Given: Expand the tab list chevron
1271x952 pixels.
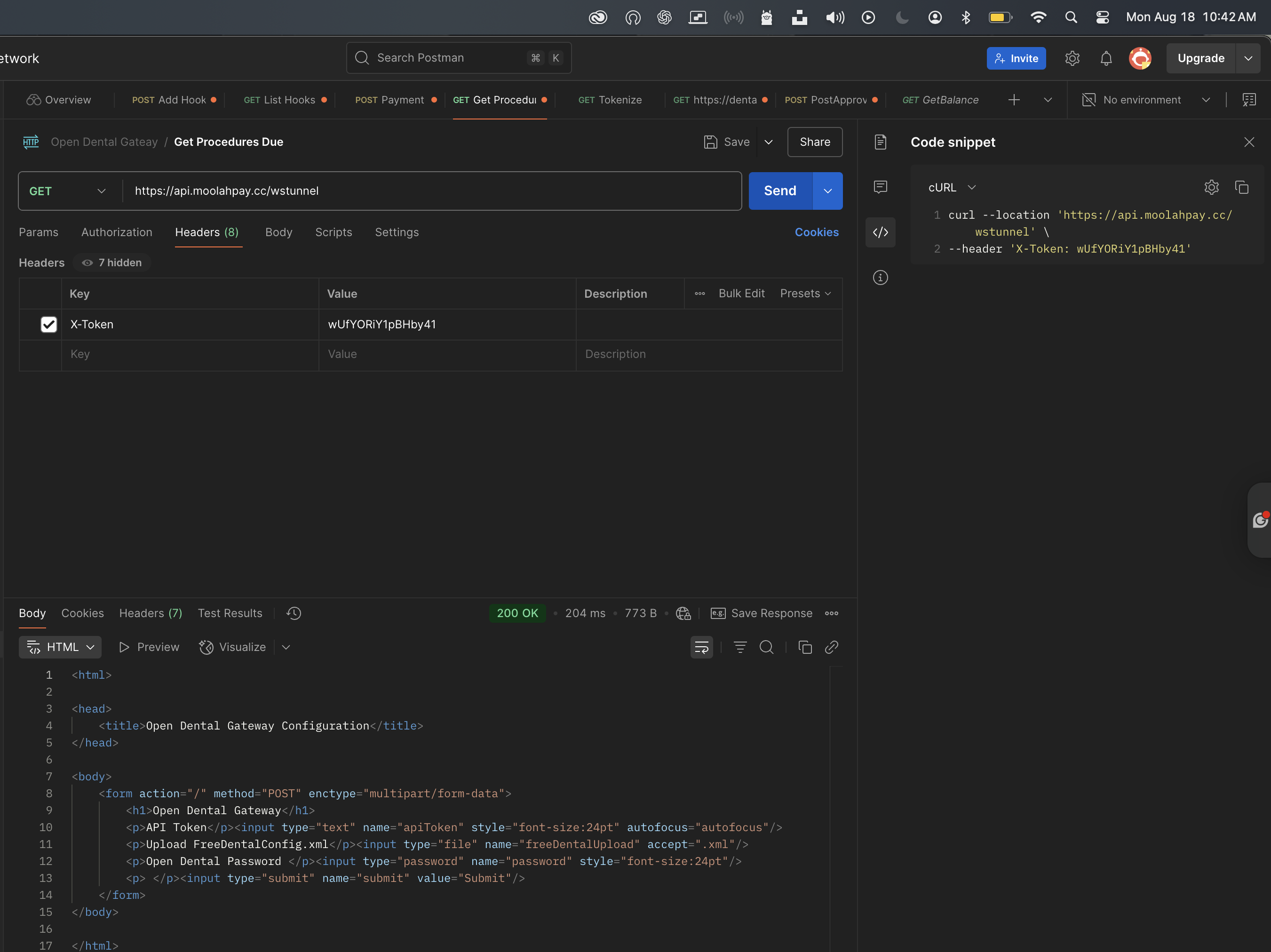Looking at the screenshot, I should point(1048,99).
